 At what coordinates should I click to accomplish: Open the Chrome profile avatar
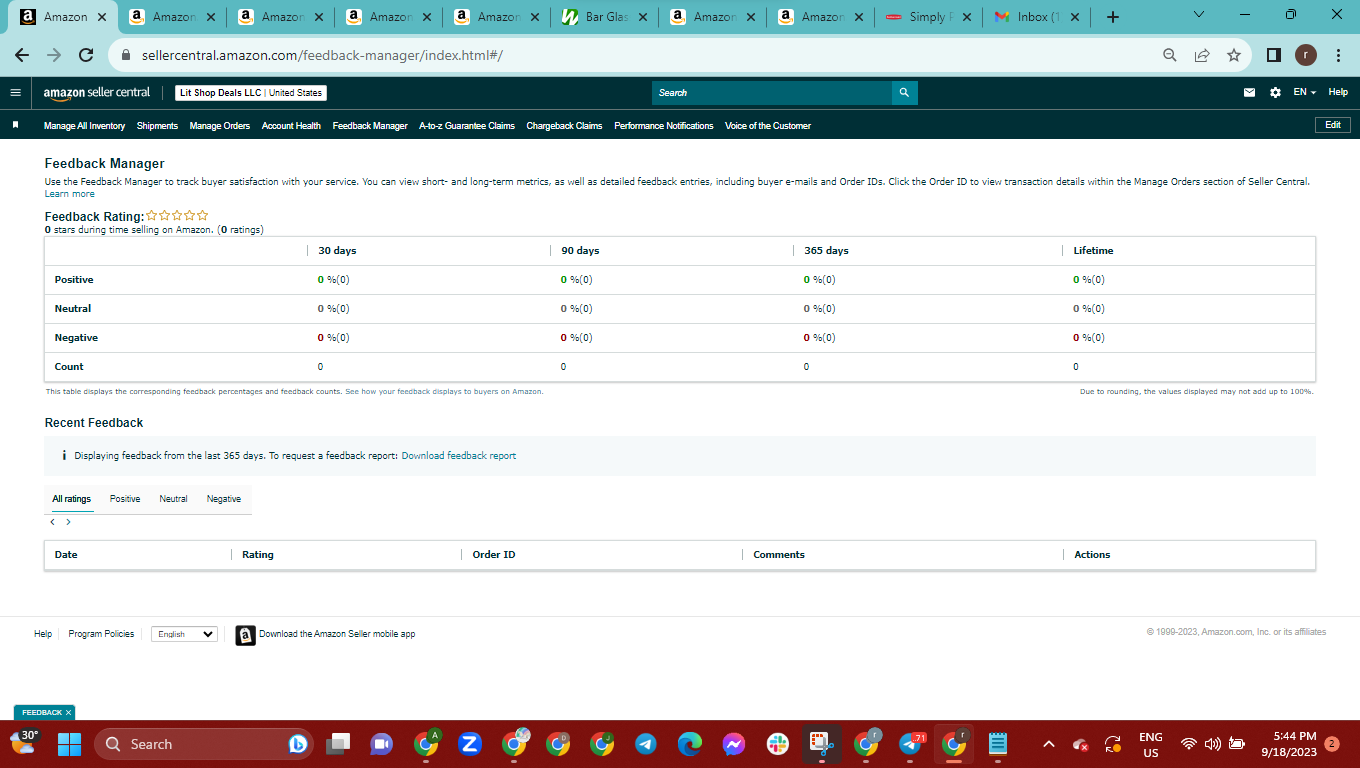tap(1306, 56)
